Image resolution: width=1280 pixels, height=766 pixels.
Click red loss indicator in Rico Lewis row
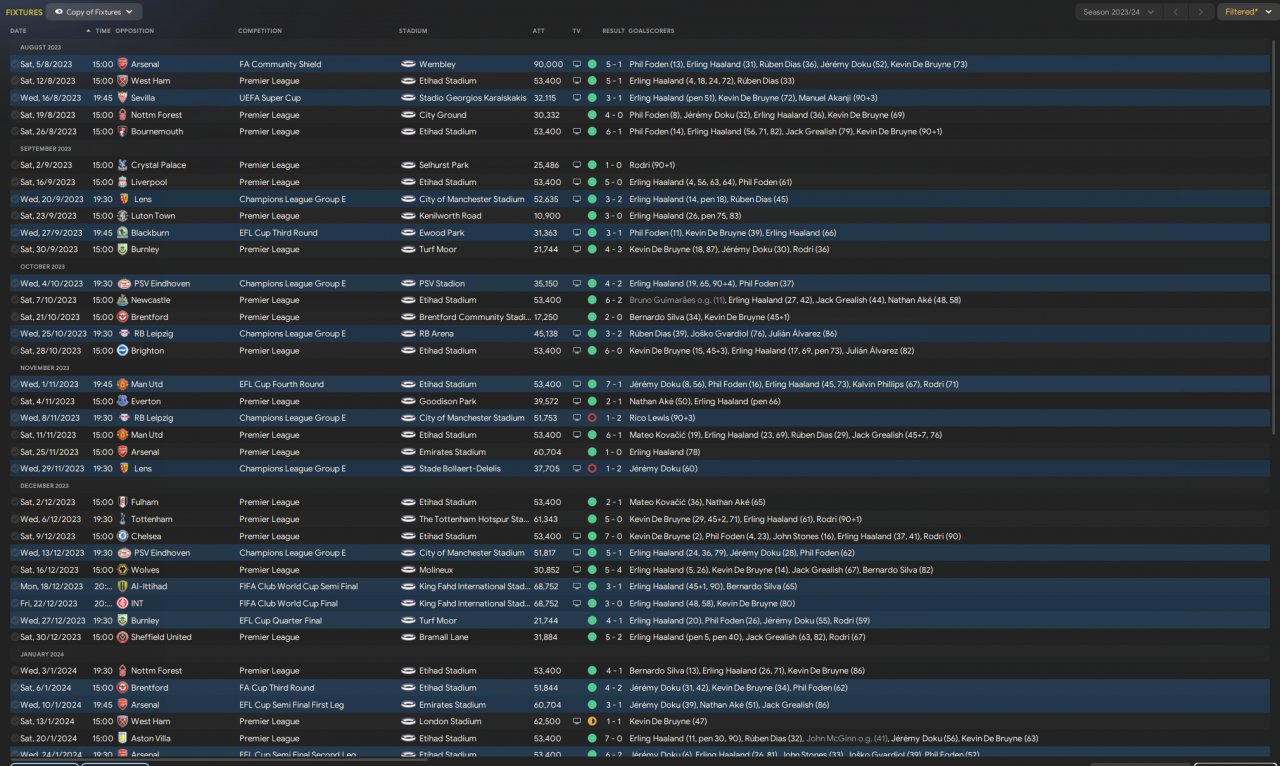(x=592, y=418)
